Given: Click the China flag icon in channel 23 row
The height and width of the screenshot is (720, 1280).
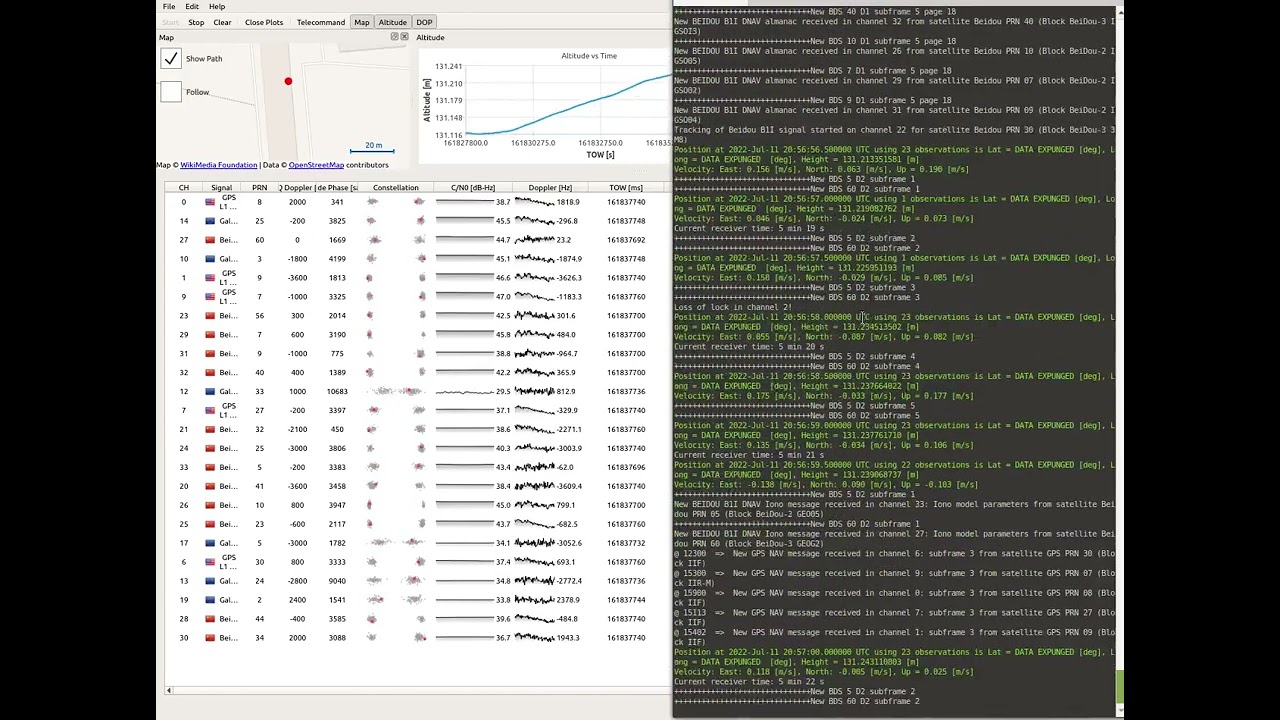Looking at the screenshot, I should click(x=210, y=316).
